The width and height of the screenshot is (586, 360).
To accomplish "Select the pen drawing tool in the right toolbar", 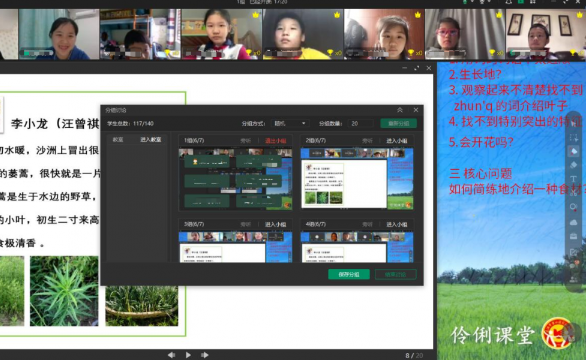I will (x=574, y=151).
